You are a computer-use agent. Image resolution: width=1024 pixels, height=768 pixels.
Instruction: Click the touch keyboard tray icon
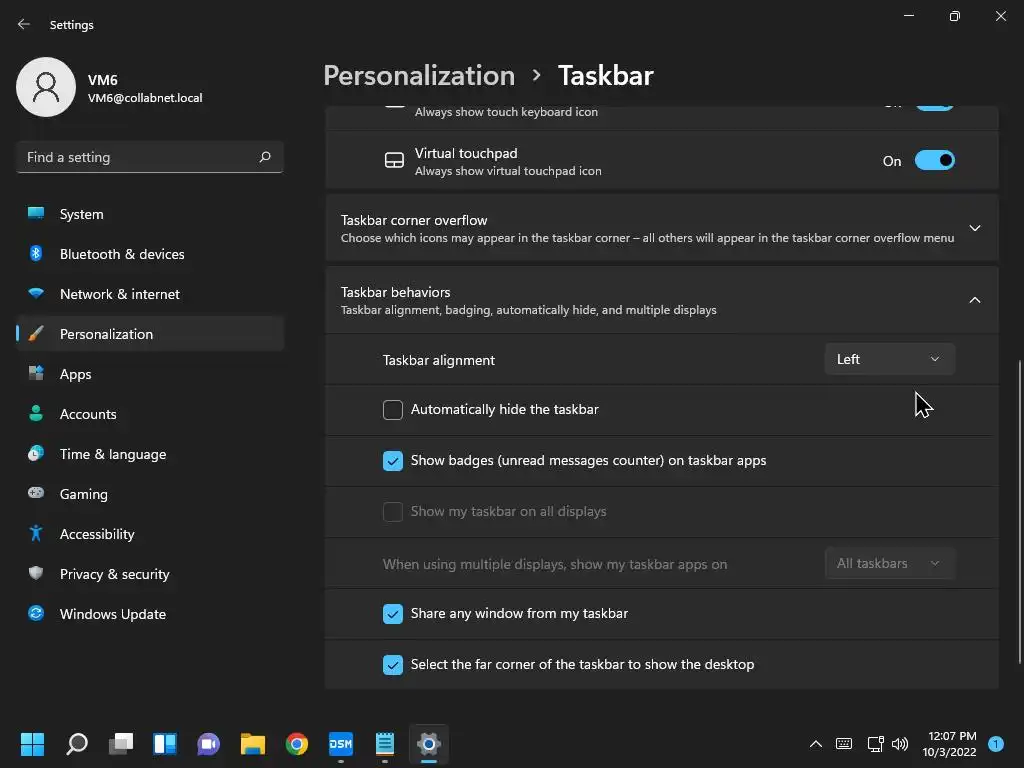844,744
